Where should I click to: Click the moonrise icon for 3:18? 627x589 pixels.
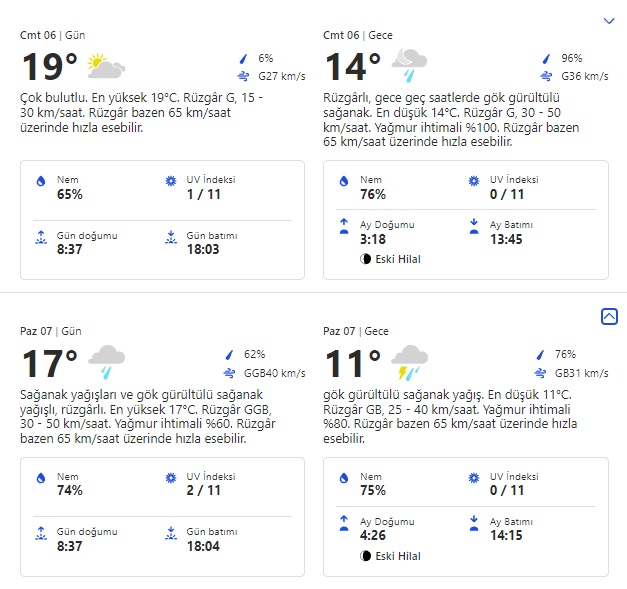point(344,226)
